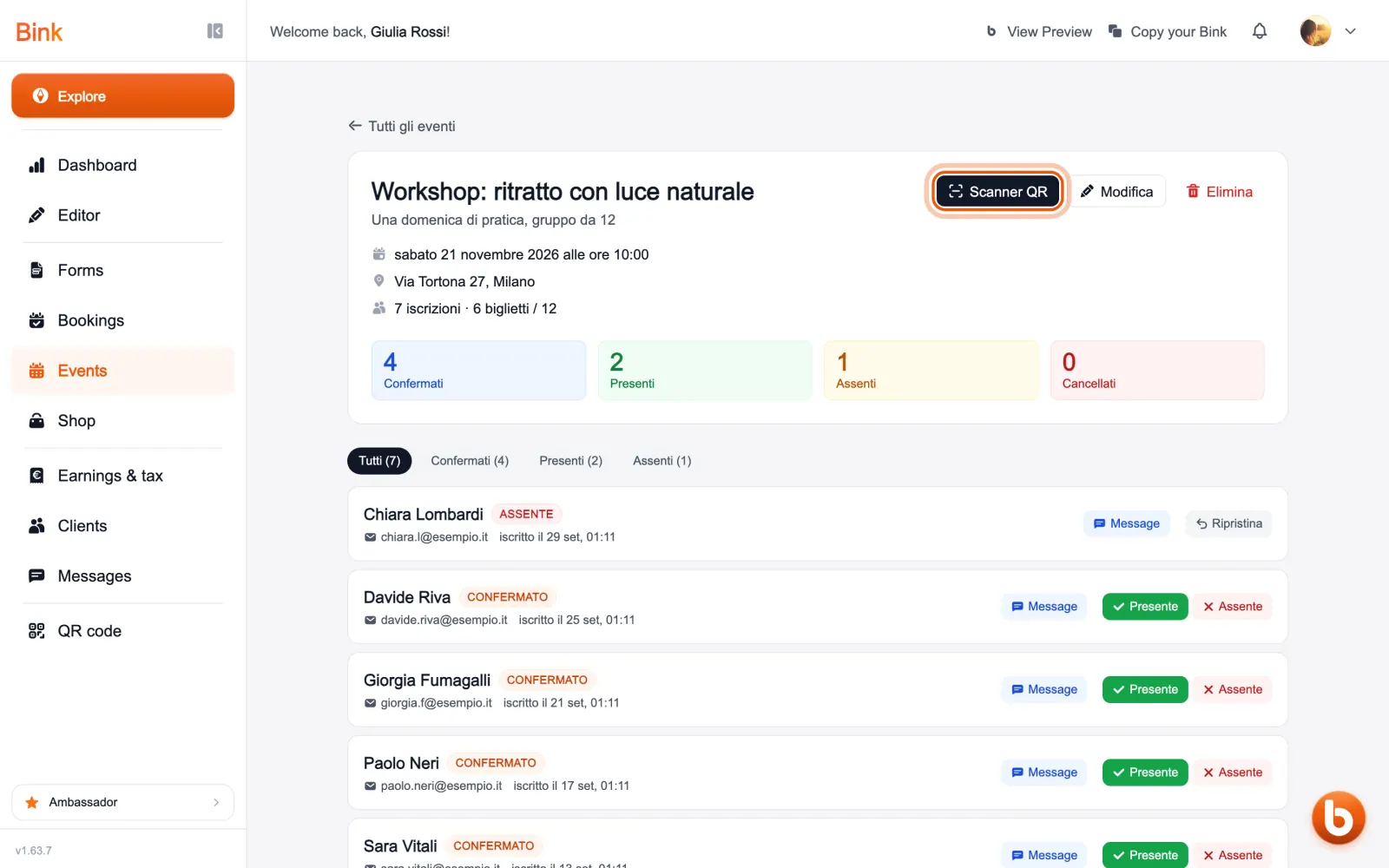Screen dimensions: 1389x868
Task: Click the 4 Confermati stat card
Action: point(478,371)
